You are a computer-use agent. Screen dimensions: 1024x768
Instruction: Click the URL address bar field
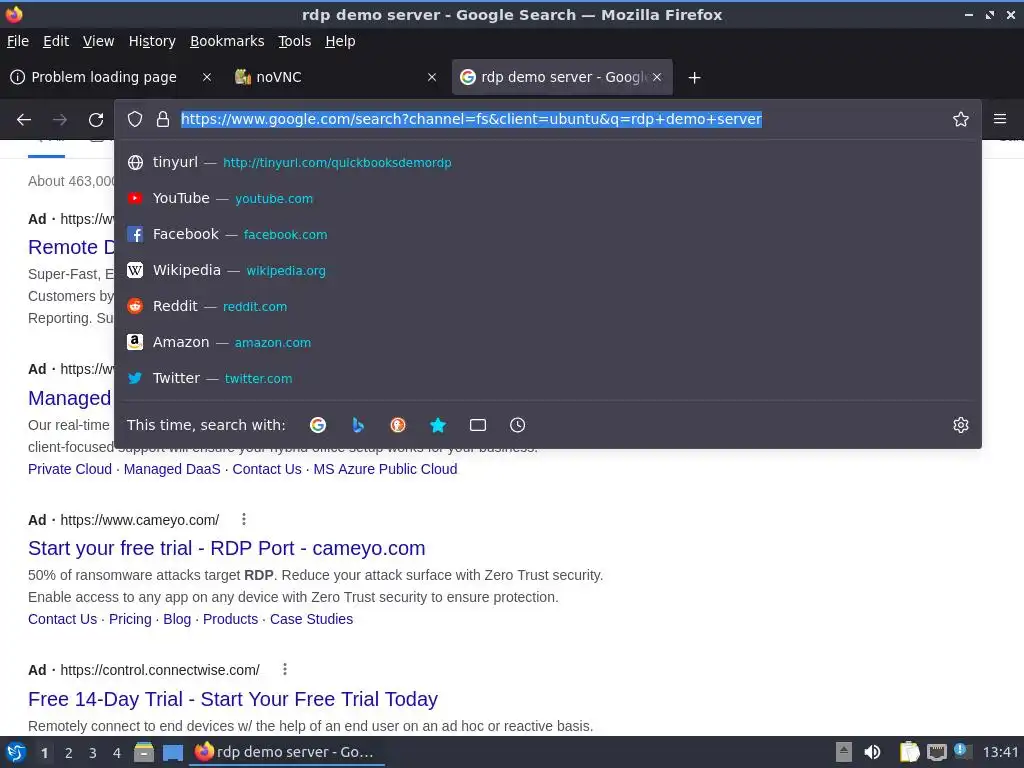click(471, 119)
